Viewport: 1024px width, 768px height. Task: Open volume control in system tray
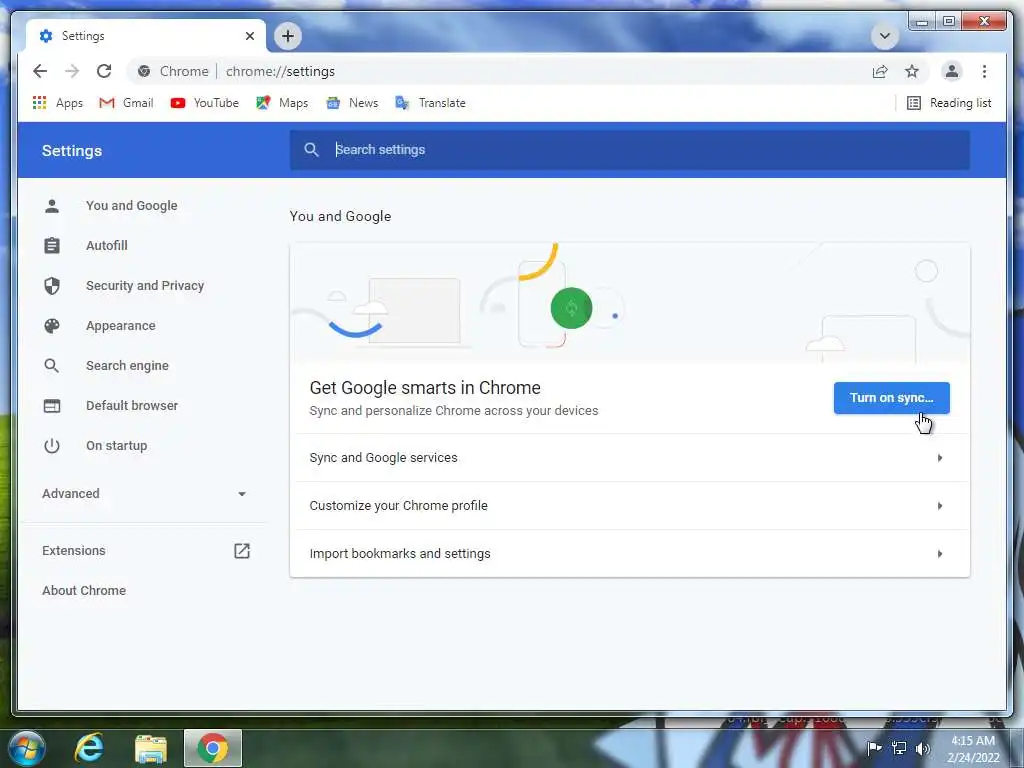pos(922,748)
